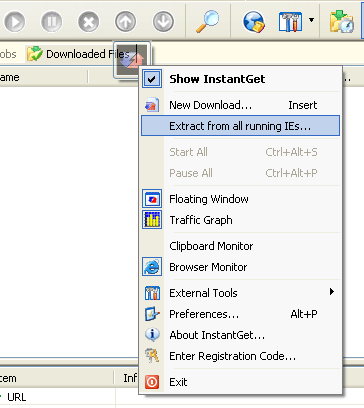The width and height of the screenshot is (364, 408).
Task: Click the red Exit power icon
Action: coord(152,382)
